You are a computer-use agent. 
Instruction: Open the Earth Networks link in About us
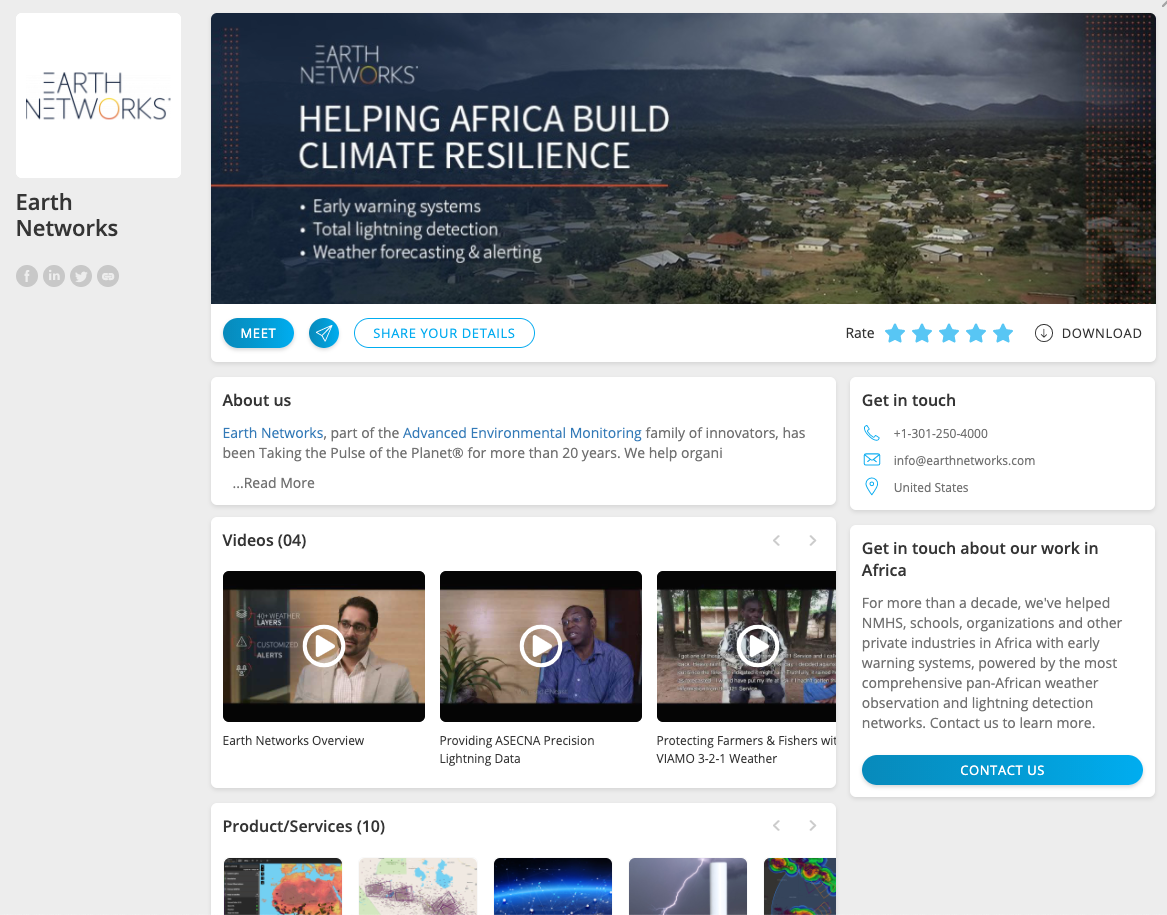272,433
